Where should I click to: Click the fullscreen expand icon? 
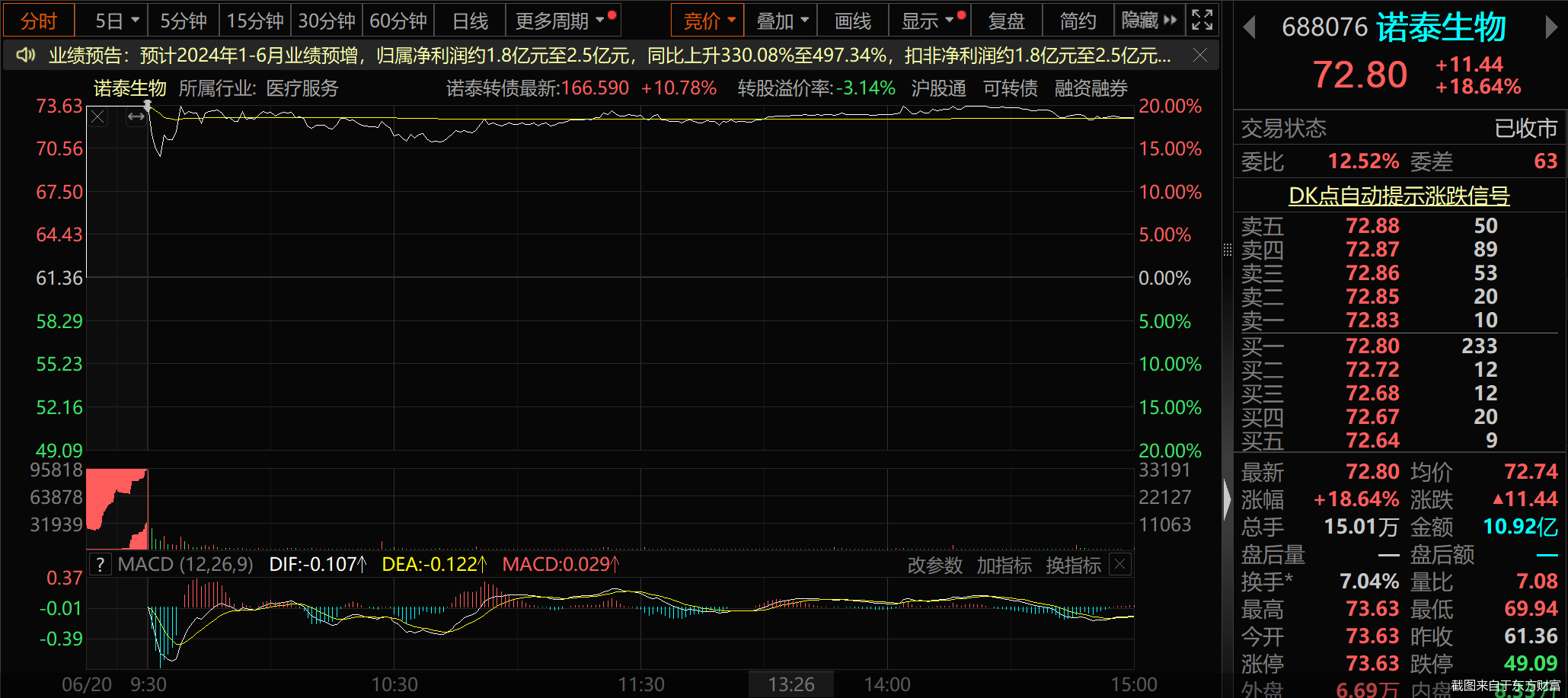coord(1202,21)
